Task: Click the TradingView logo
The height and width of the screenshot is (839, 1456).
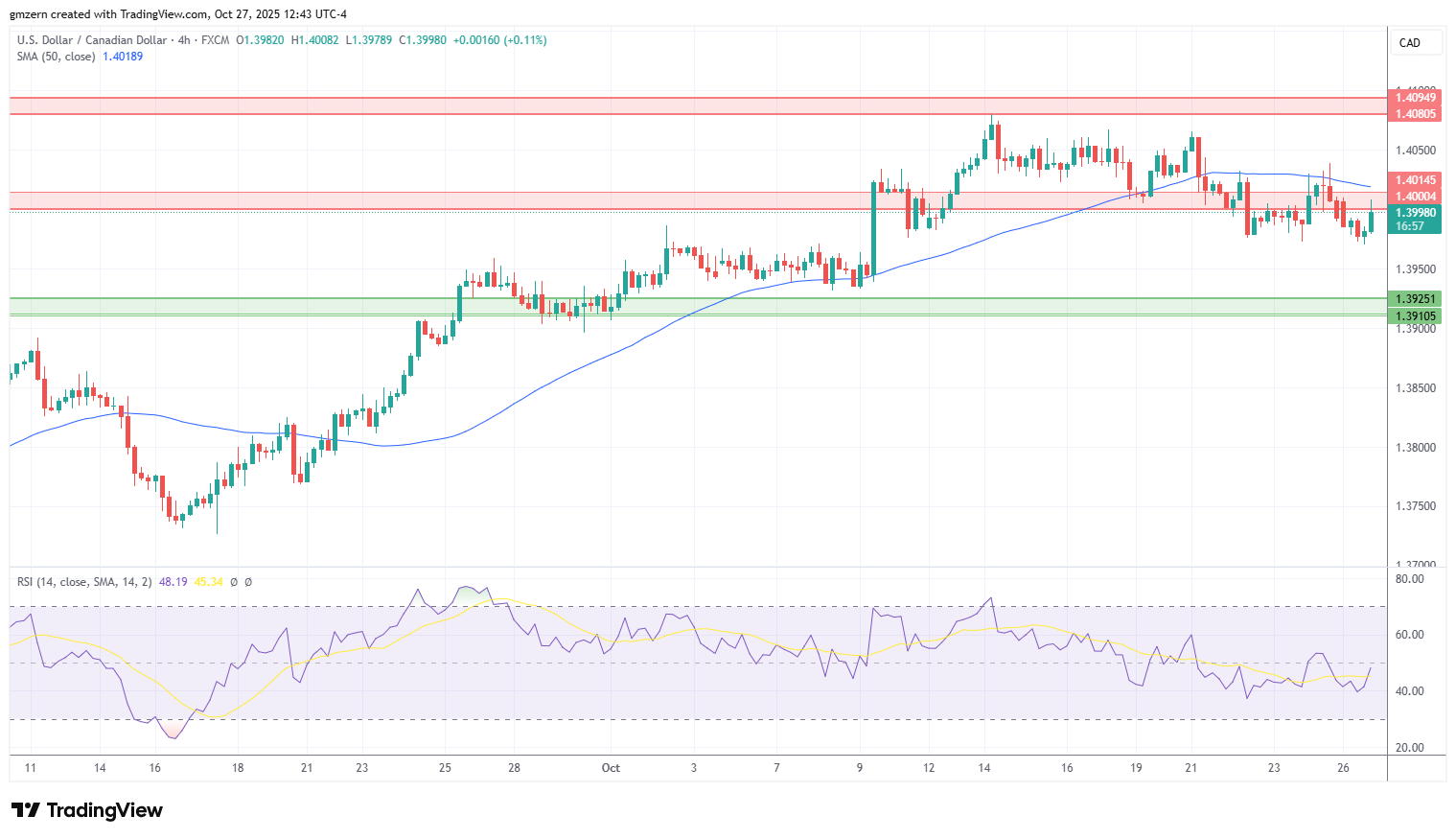Action: click(86, 810)
